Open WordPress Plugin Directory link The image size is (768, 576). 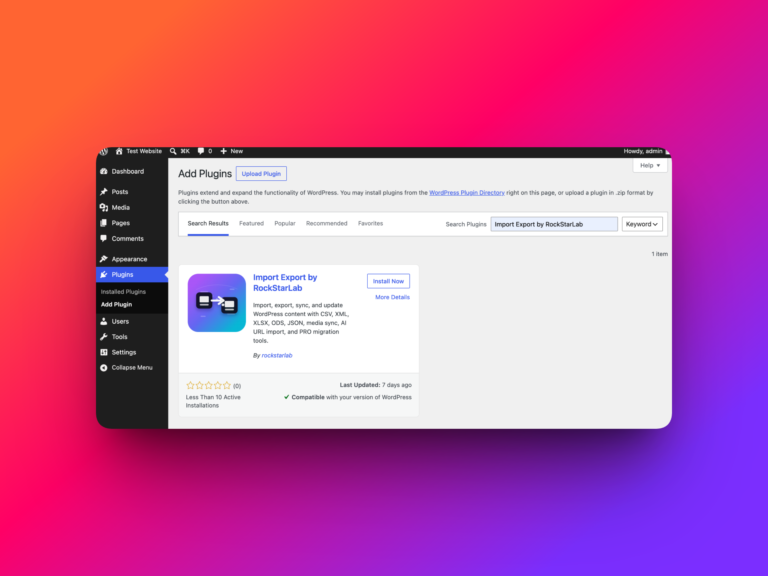click(x=467, y=193)
